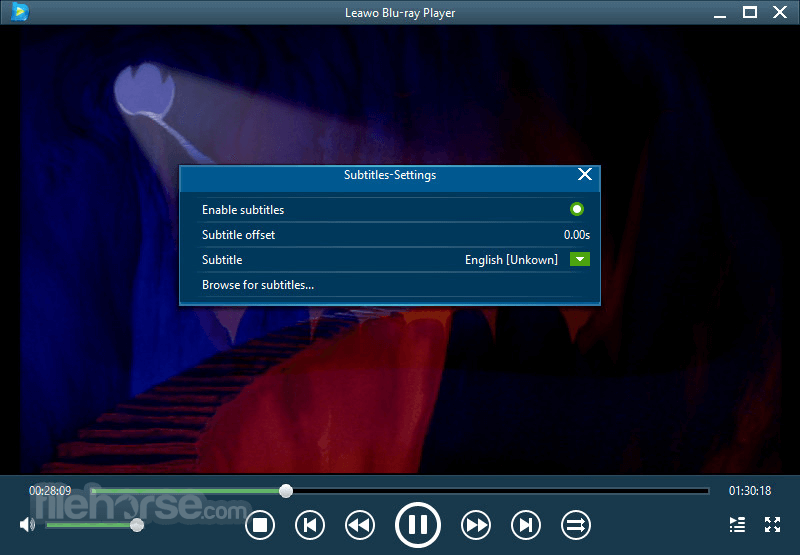Jump to the previous chapter

coord(310,525)
